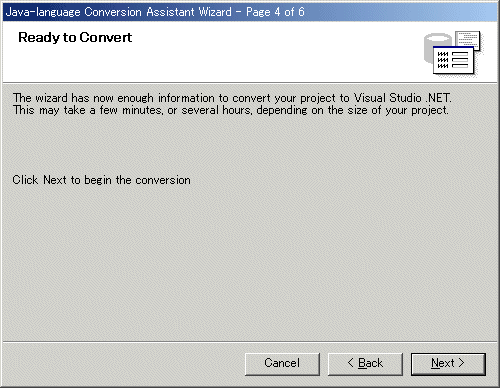Click the document page in header graphic

[x=468, y=38]
